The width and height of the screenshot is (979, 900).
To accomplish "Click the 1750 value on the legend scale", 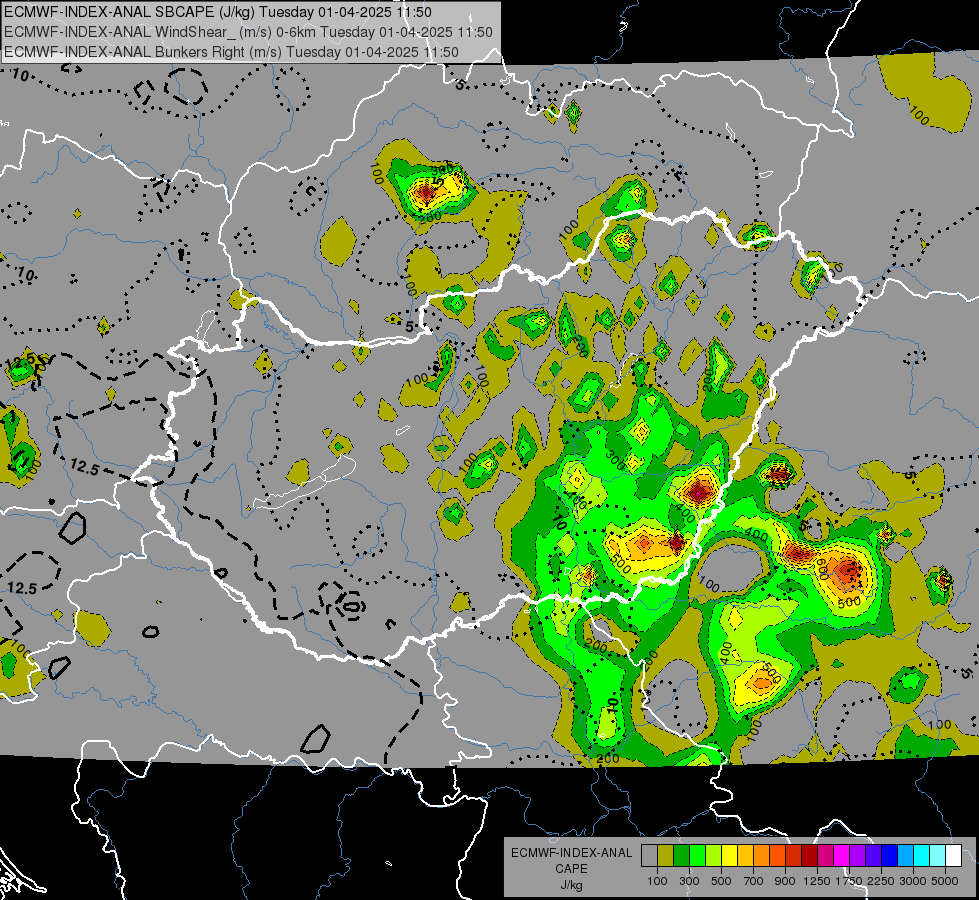I will click(x=849, y=881).
